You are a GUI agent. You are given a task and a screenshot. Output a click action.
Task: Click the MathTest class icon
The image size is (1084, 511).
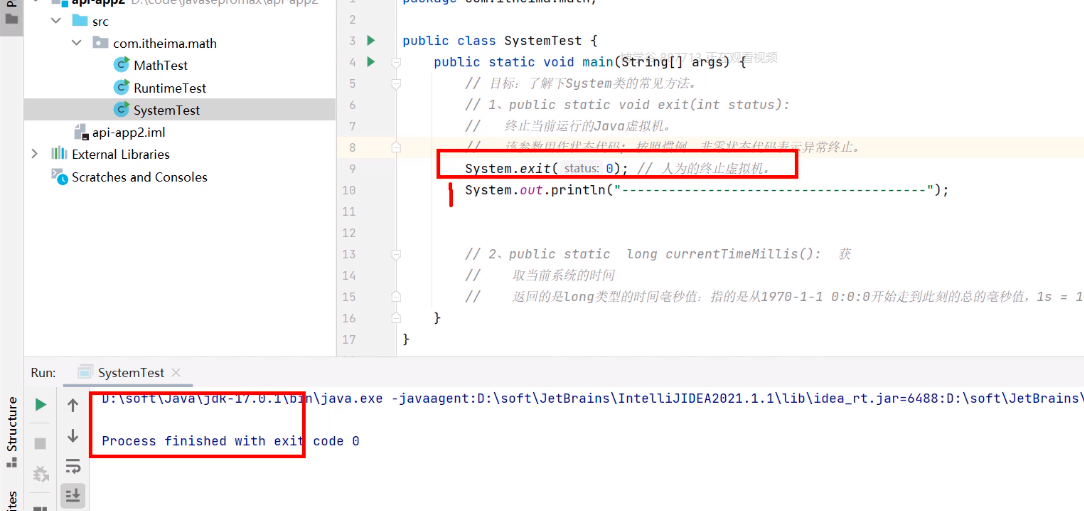click(x=122, y=65)
